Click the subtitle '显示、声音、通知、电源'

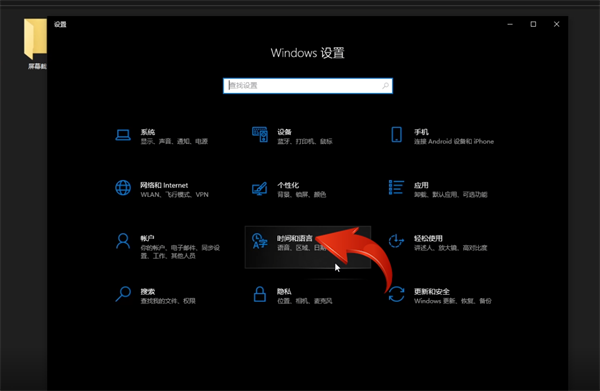click(x=174, y=142)
